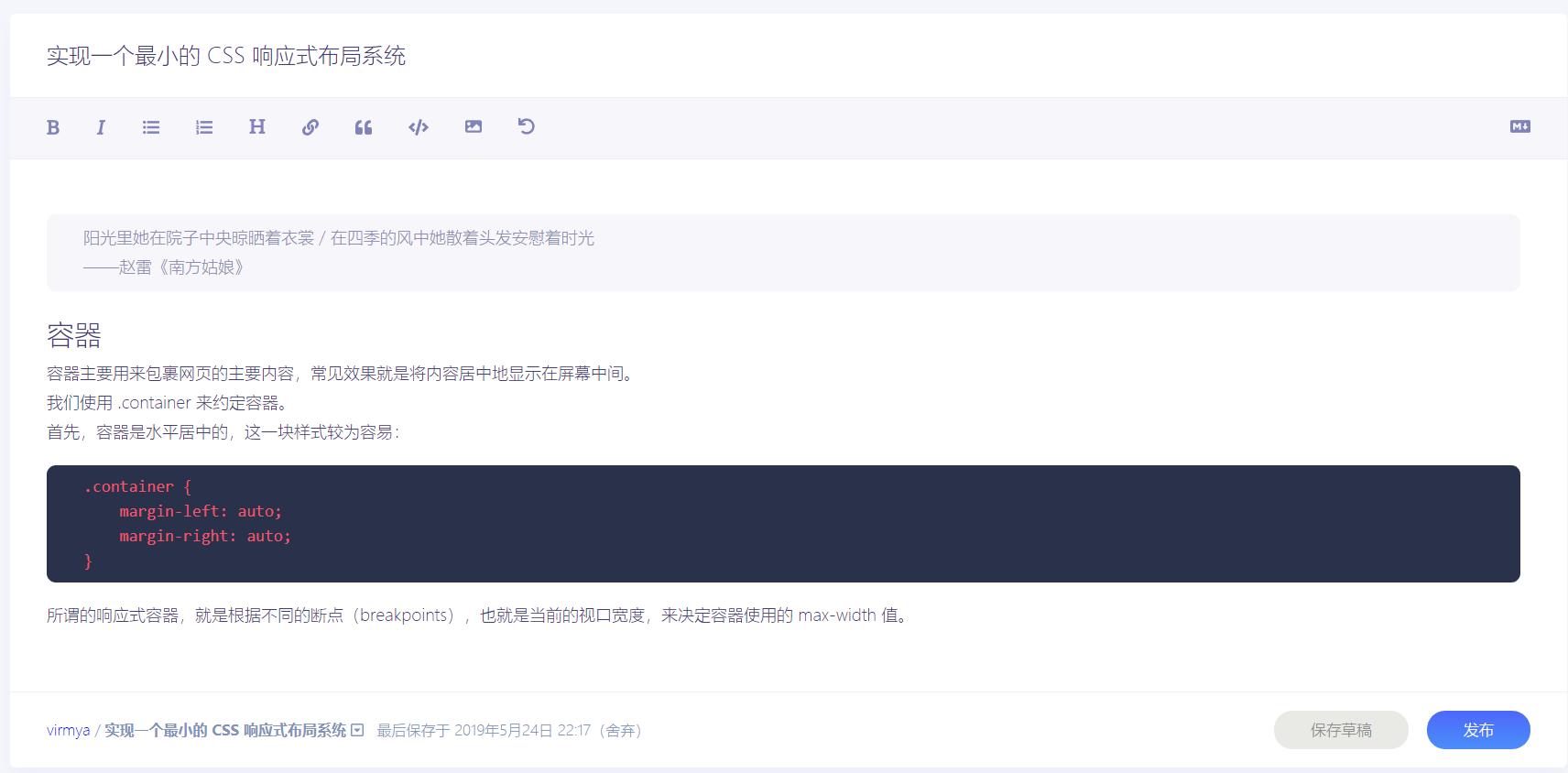The height and width of the screenshot is (773, 1568).
Task: Click the 保存草稿 button
Action: 1341,730
